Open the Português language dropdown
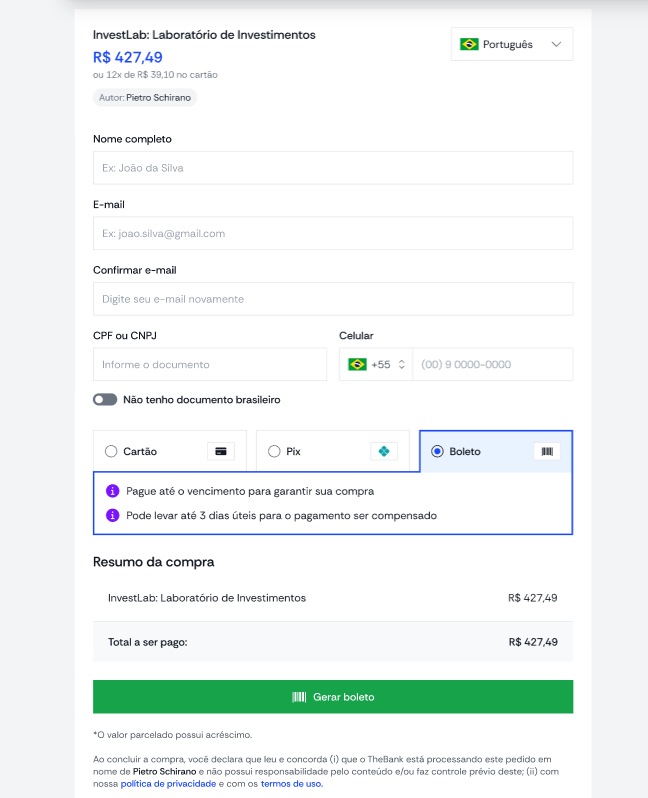 [x=512, y=44]
